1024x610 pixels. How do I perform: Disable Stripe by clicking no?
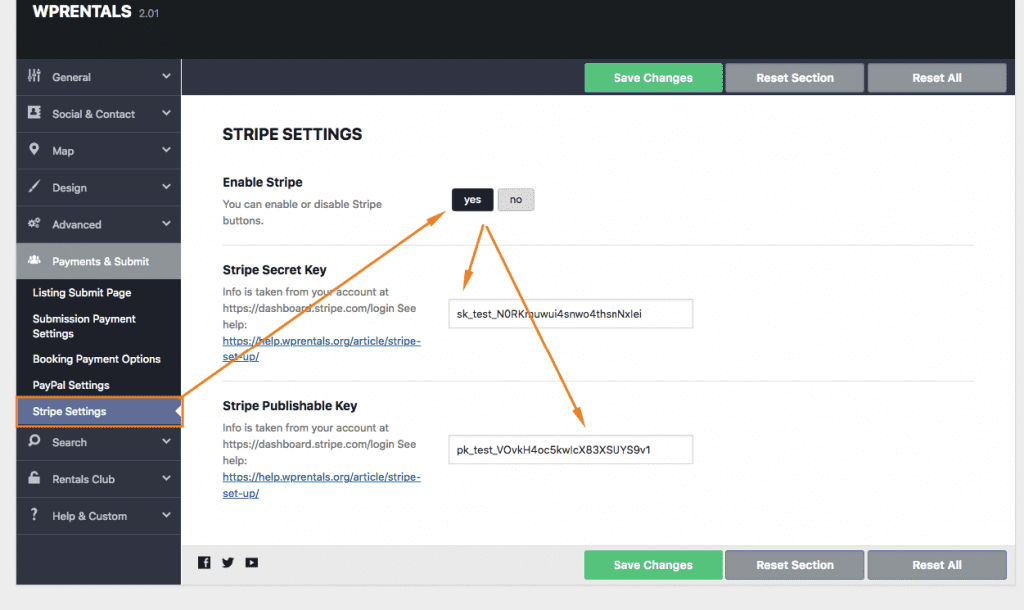point(515,199)
